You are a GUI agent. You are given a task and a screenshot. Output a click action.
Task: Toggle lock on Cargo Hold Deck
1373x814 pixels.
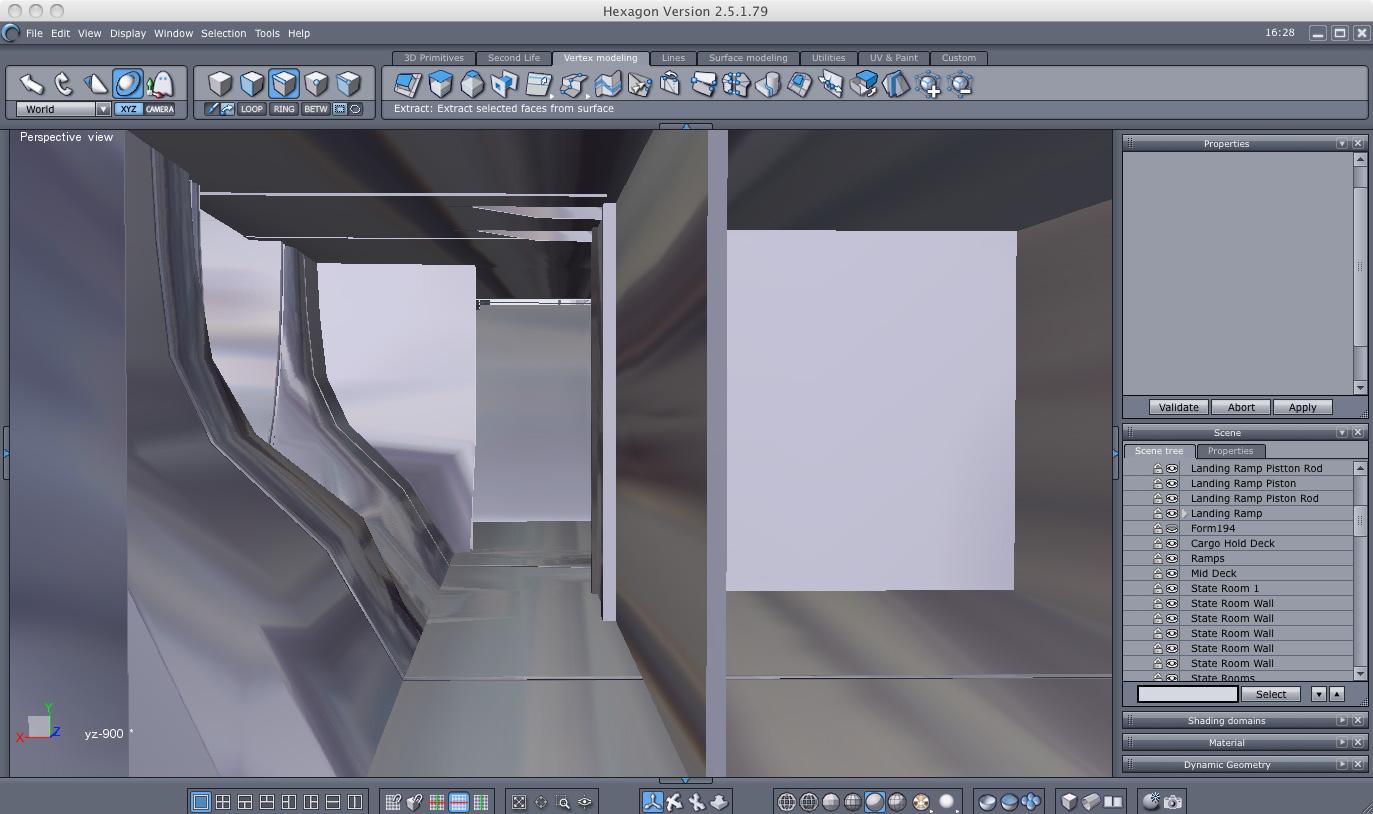[1158, 543]
